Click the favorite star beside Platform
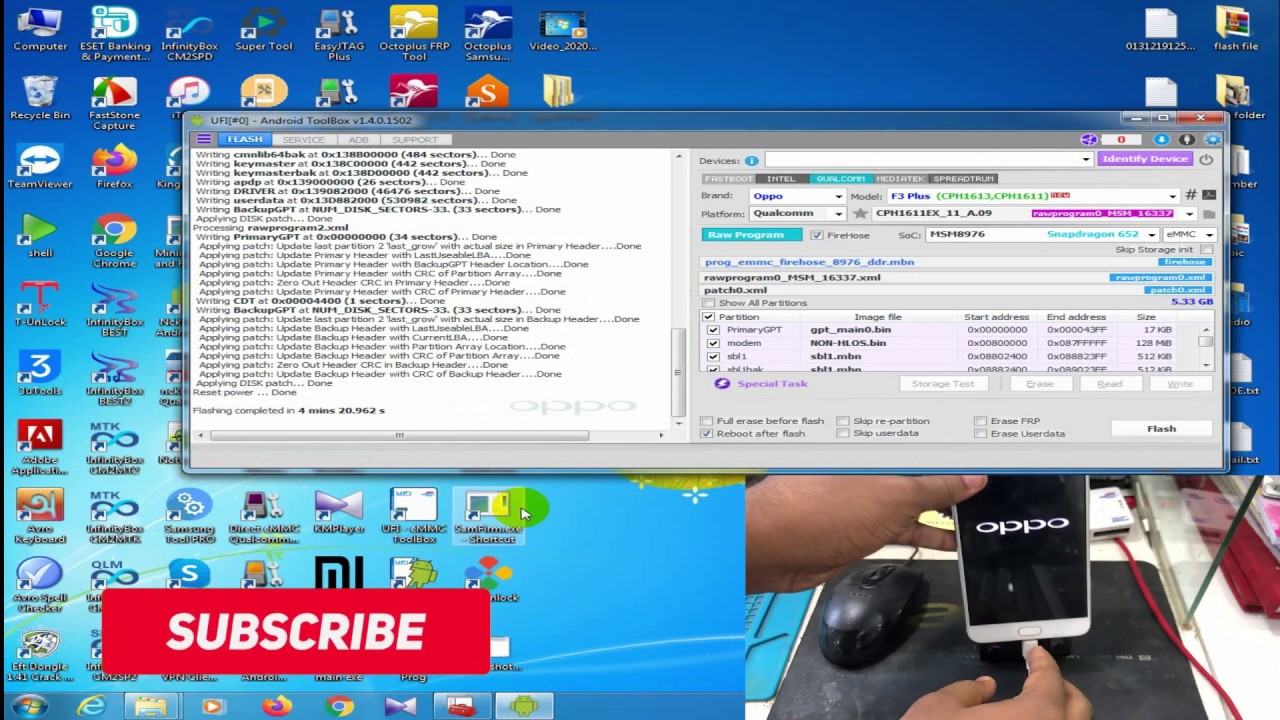1280x720 pixels. click(x=860, y=214)
